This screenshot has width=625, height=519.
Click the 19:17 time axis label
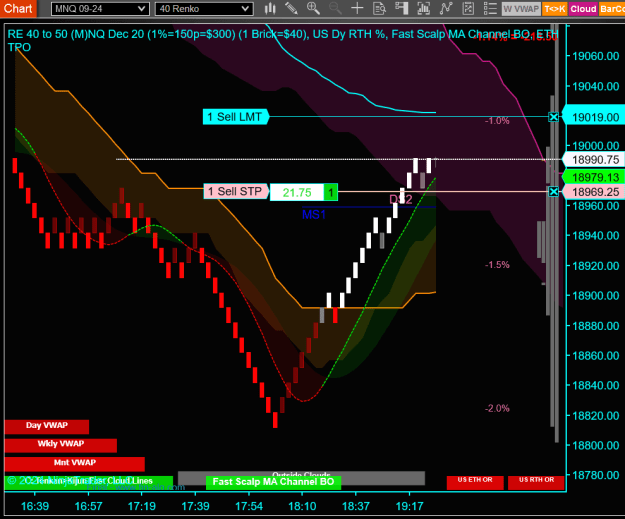coord(409,506)
